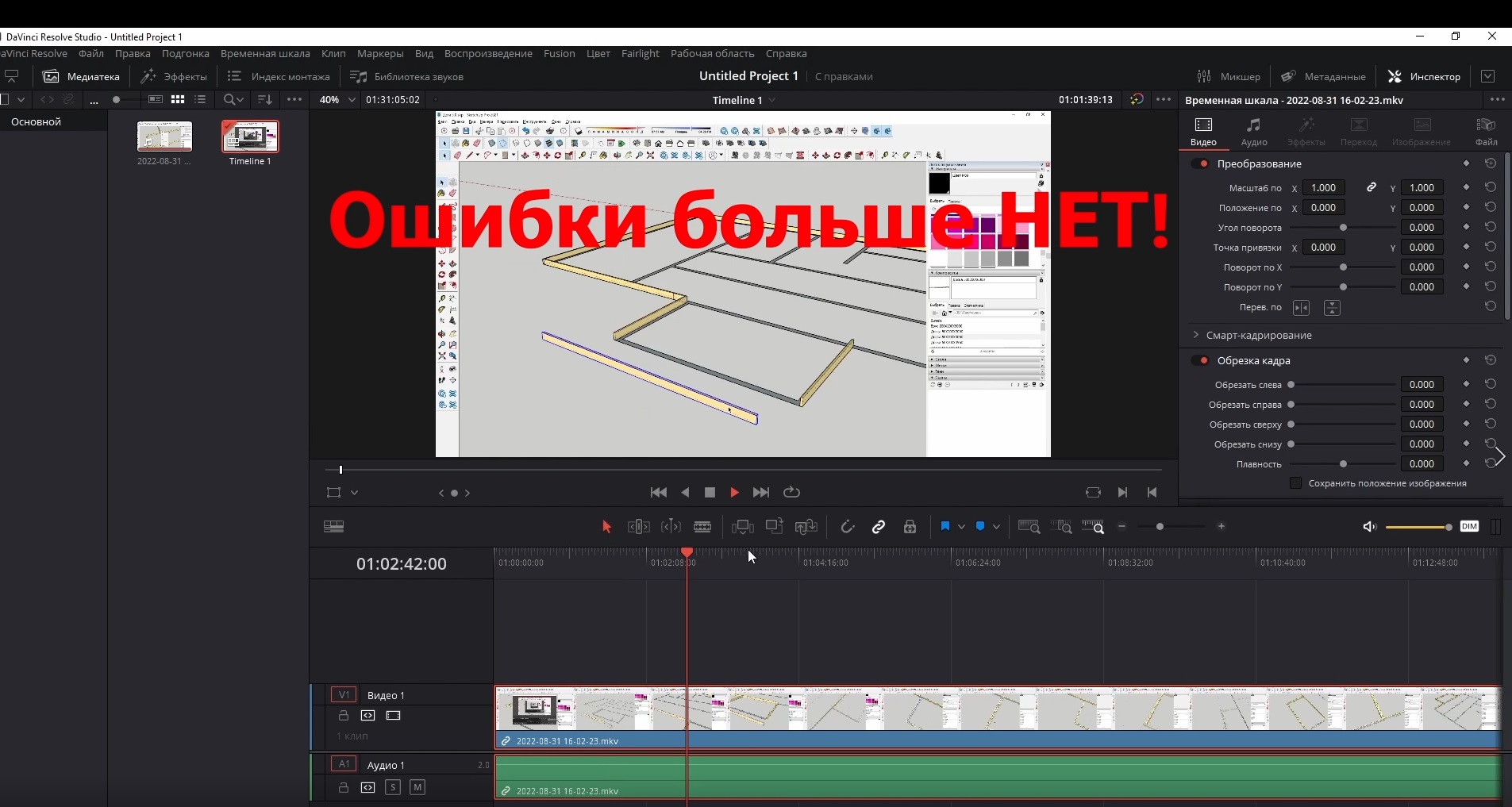This screenshot has height=807, width=1512.
Task: Mute audio with the speaker icon
Action: click(1369, 527)
